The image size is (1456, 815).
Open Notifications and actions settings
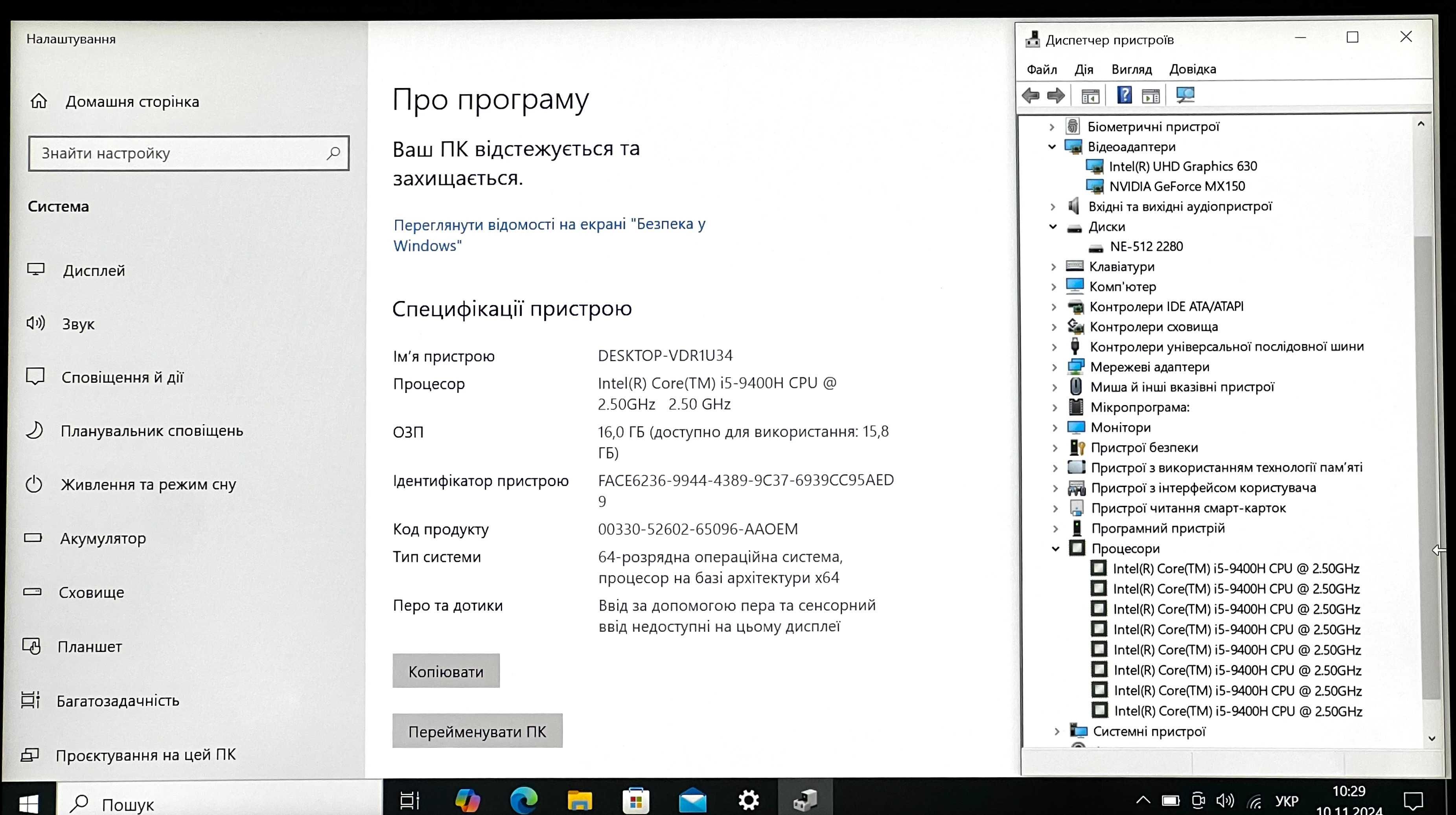point(105,377)
